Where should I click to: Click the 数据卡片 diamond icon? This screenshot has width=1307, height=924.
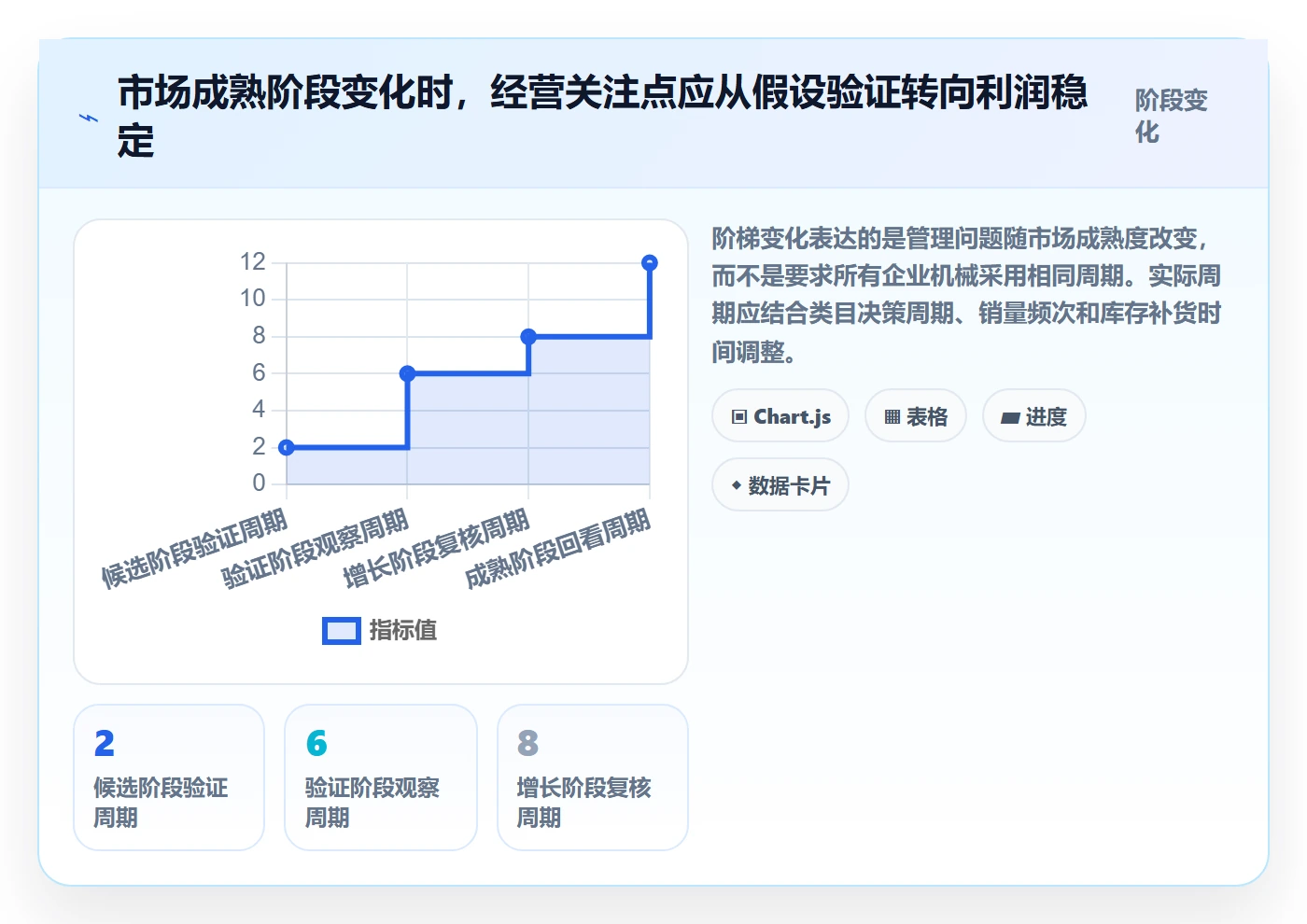coord(737,485)
